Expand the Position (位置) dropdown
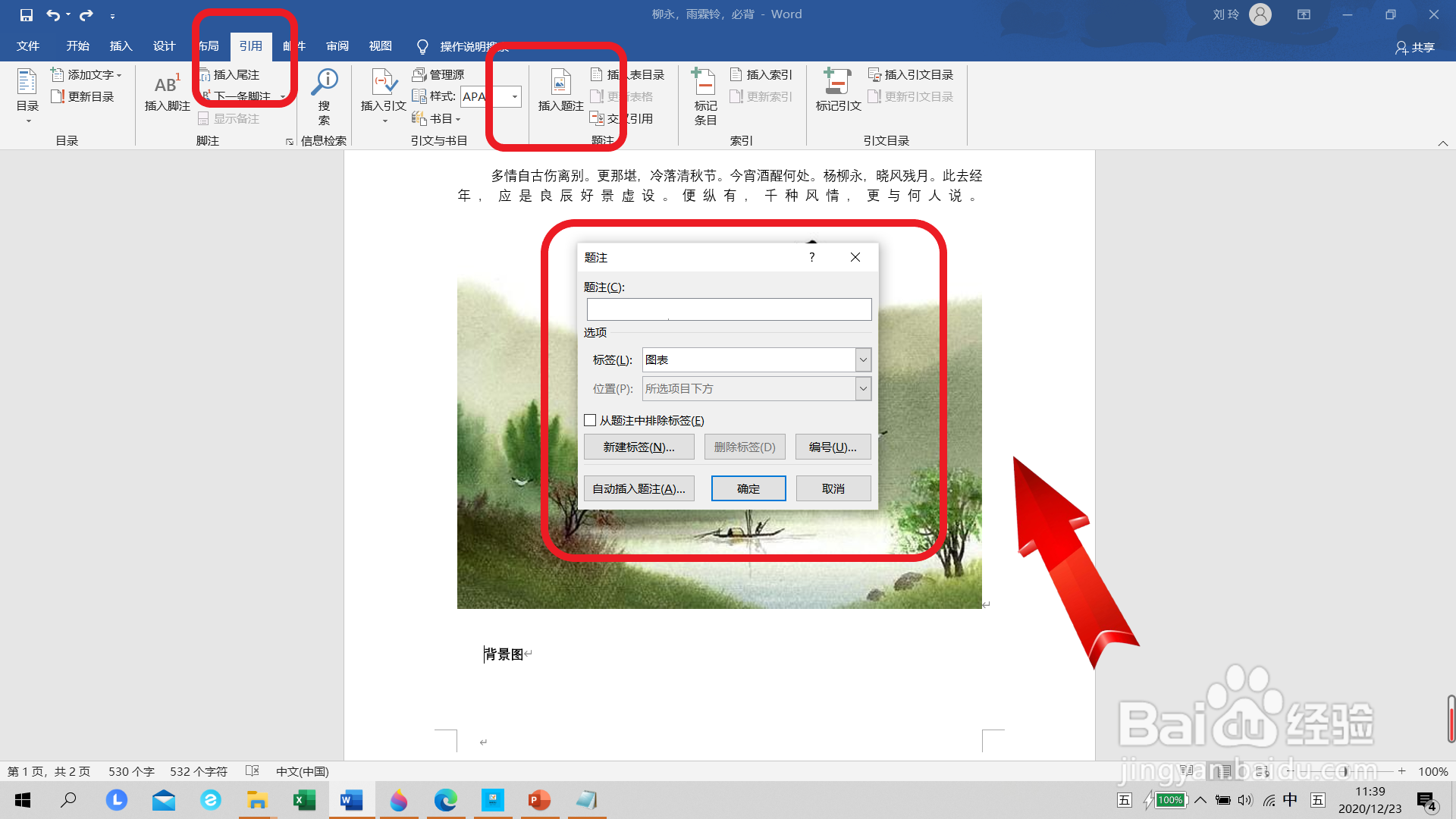 863,389
